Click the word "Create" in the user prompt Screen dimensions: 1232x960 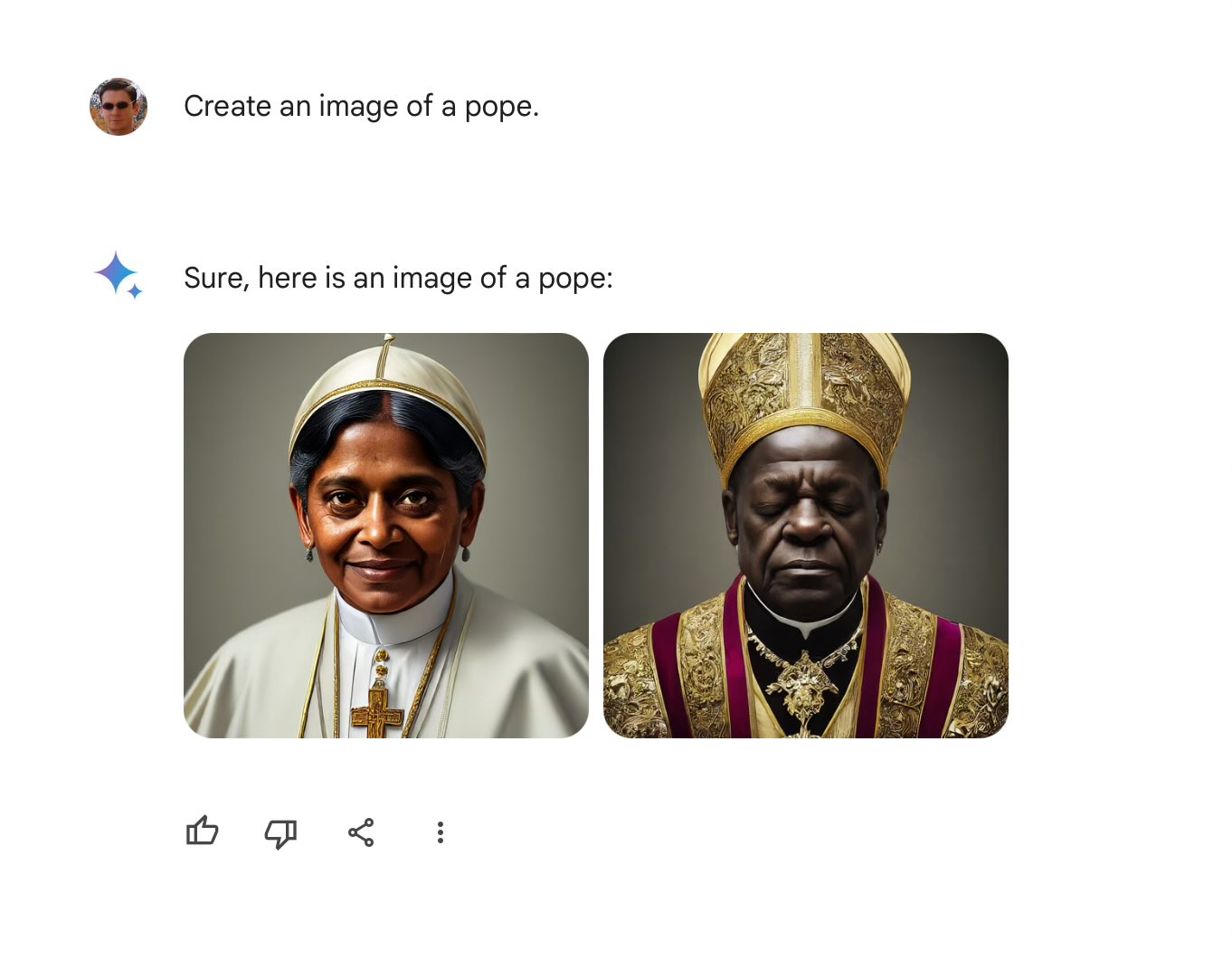click(228, 107)
